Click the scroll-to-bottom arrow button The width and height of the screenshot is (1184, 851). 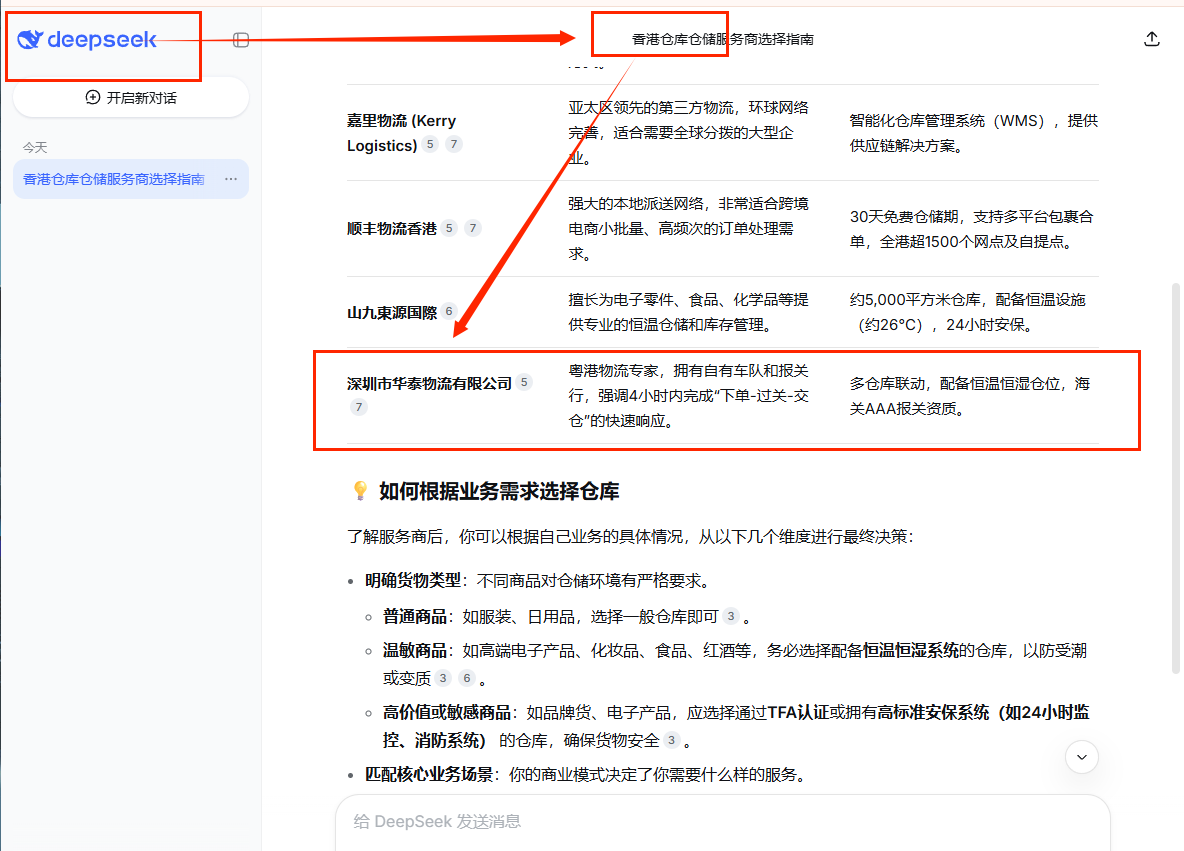coord(1082,757)
